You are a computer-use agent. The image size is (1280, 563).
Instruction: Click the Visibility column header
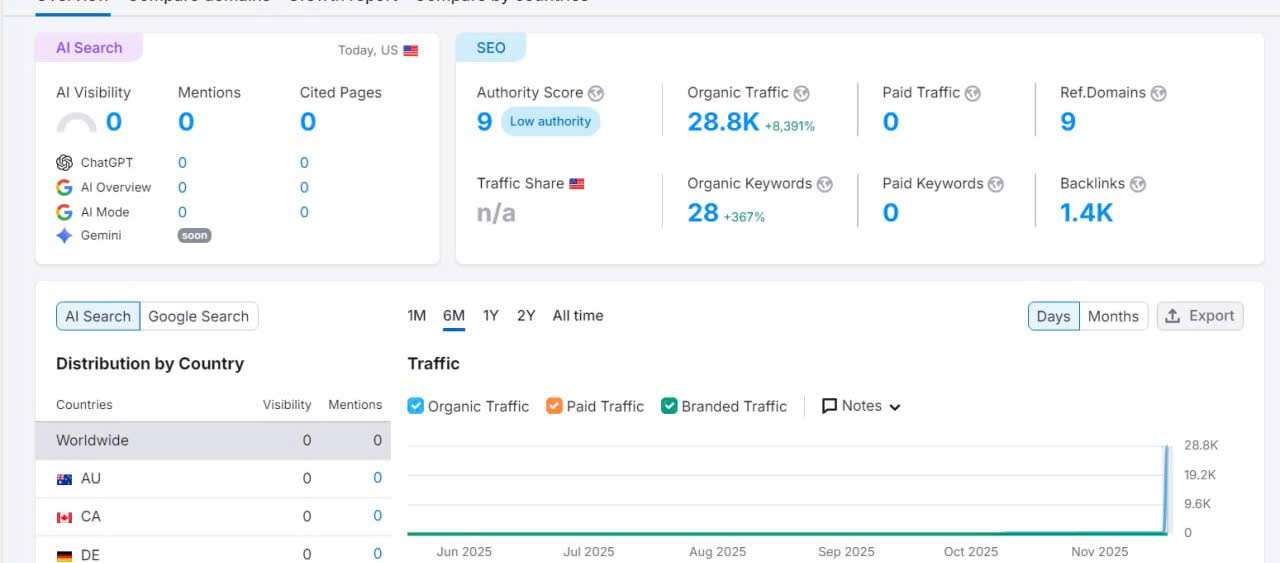(287, 405)
